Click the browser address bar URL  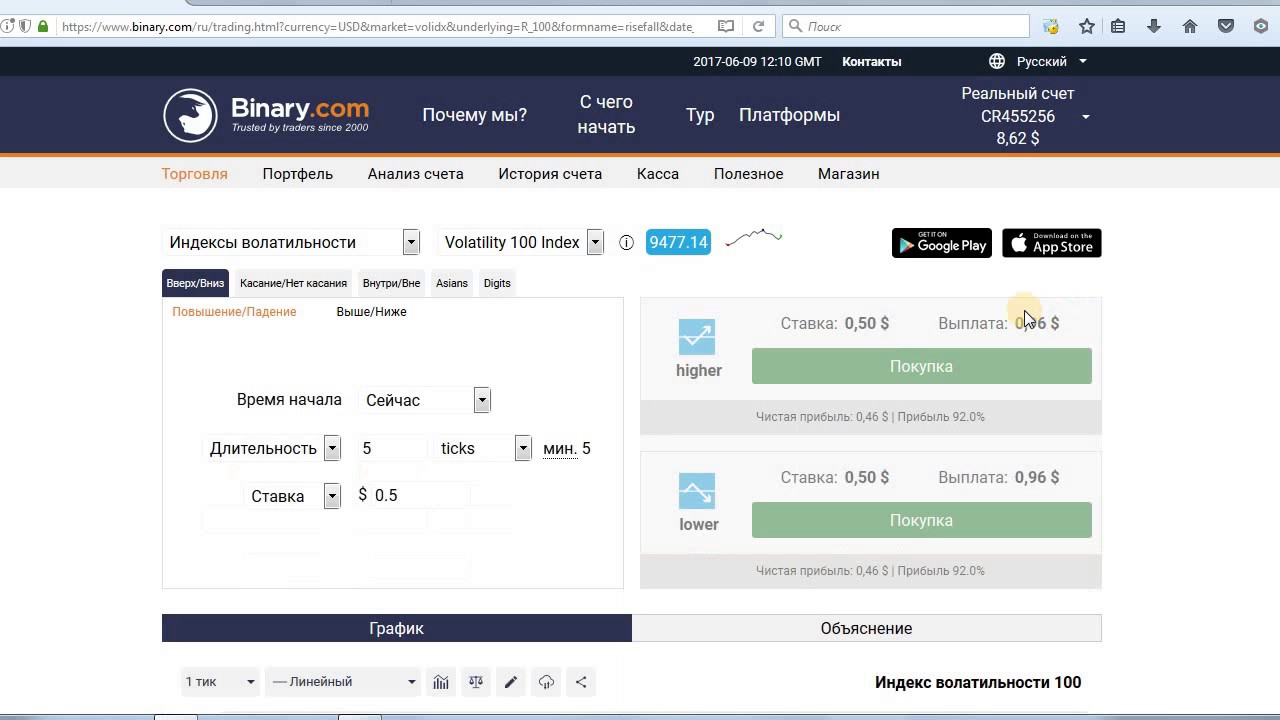[378, 27]
